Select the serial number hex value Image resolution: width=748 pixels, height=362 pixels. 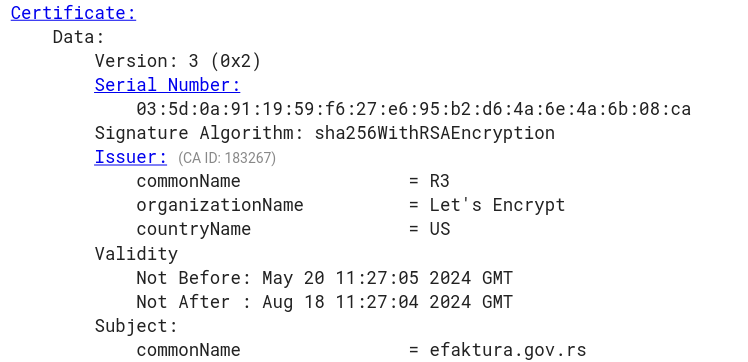pyautogui.click(x=414, y=109)
